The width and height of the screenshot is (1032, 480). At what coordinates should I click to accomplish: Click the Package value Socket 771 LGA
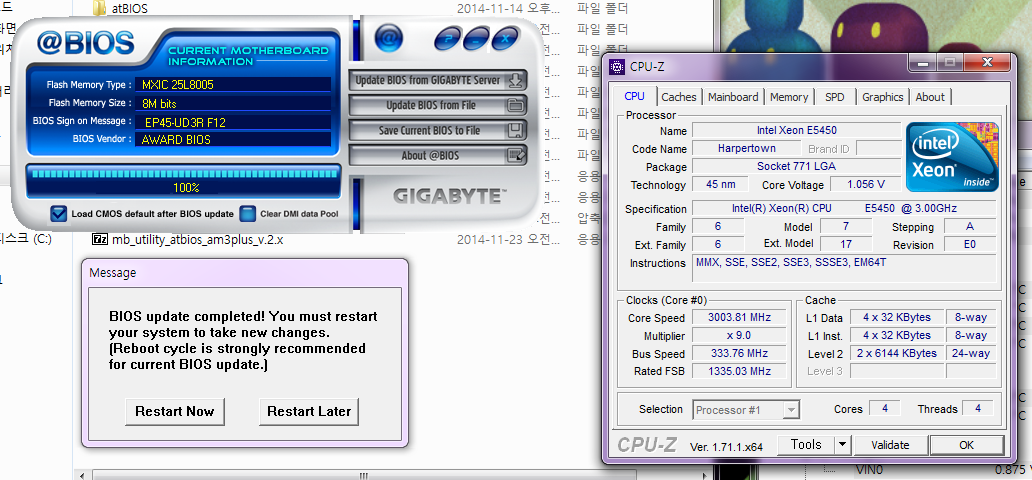(796, 167)
